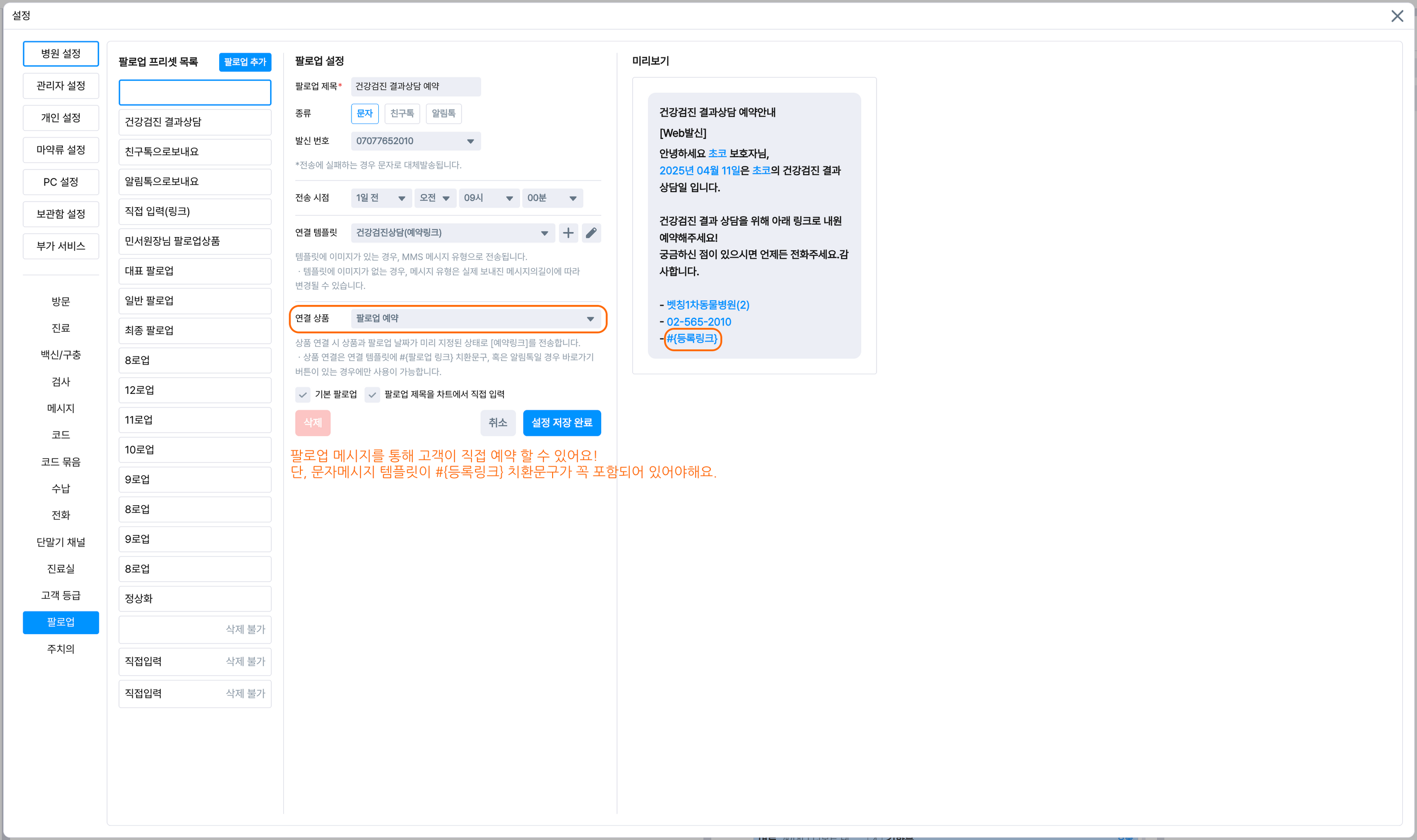This screenshot has width=1417, height=840.
Task: Click the 팔로업 추가 button
Action: (x=245, y=62)
